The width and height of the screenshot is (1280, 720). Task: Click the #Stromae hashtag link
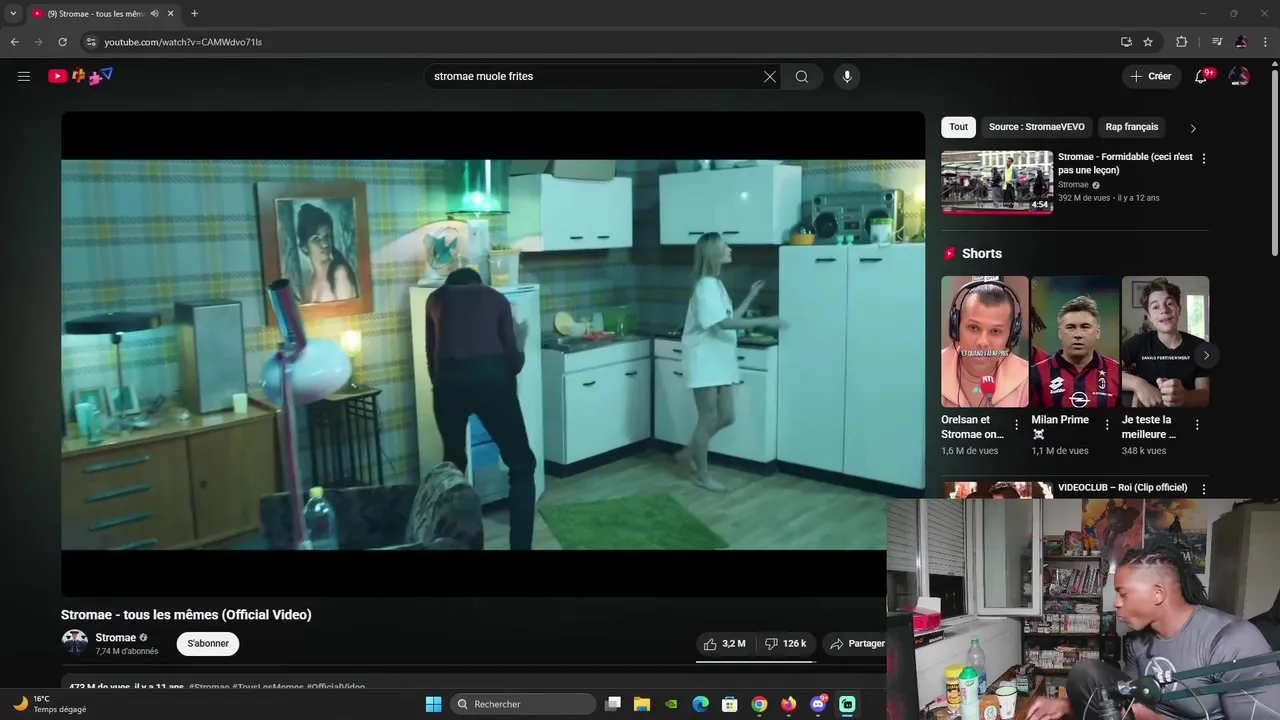coord(208,687)
